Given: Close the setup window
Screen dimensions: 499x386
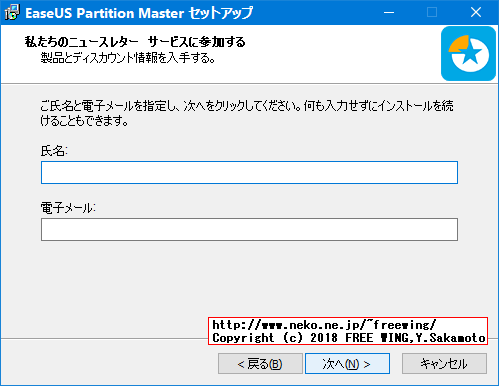Looking at the screenshot, I should point(476,13).
